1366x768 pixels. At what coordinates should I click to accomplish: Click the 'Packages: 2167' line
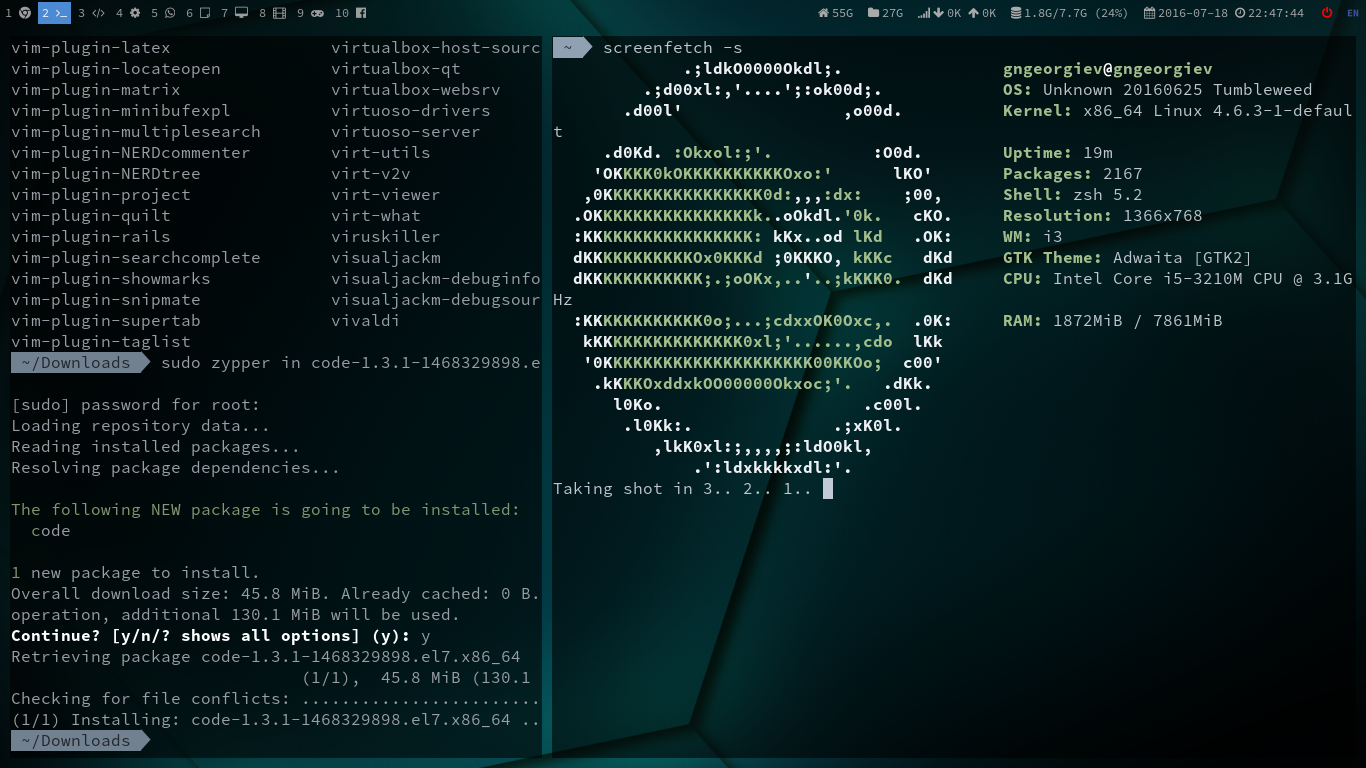(x=1073, y=174)
